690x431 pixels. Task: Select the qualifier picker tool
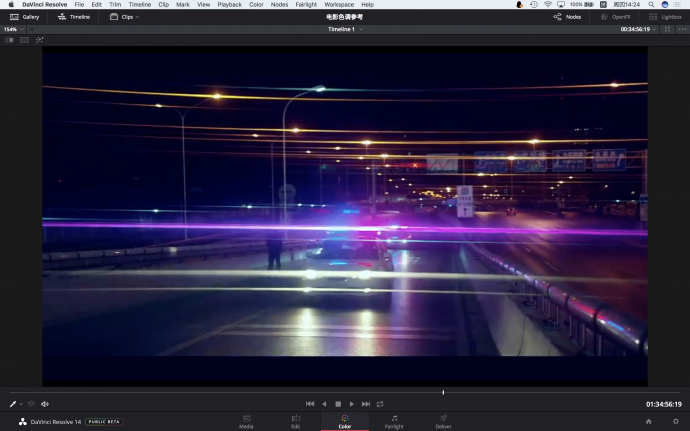(x=14, y=404)
